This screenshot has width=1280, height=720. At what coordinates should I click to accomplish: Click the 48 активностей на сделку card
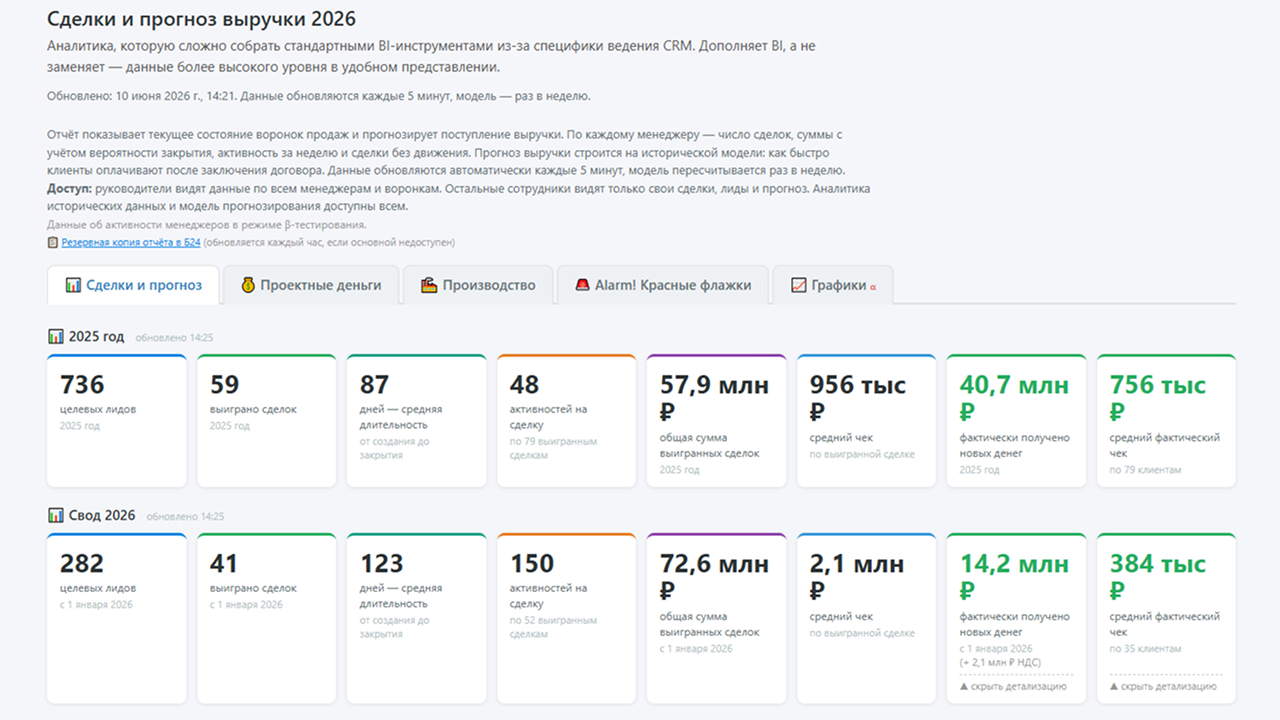point(567,420)
